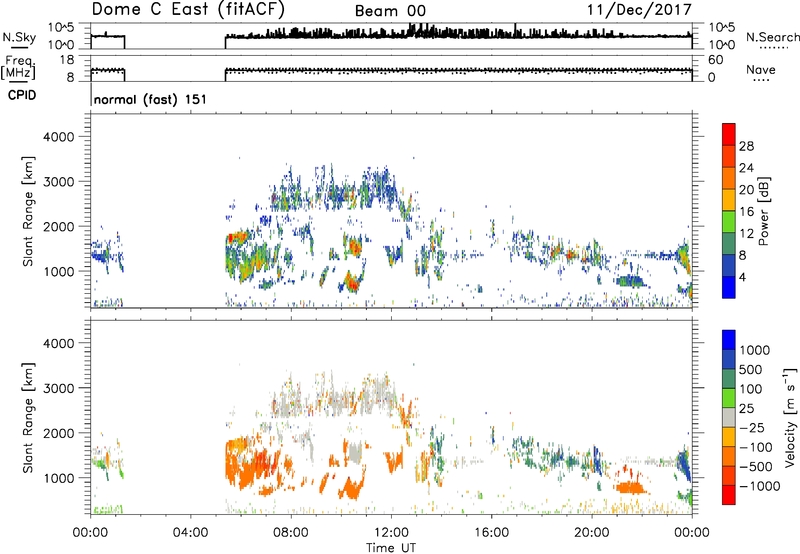Click the "500" tick on the Velocity scale

pos(753,370)
